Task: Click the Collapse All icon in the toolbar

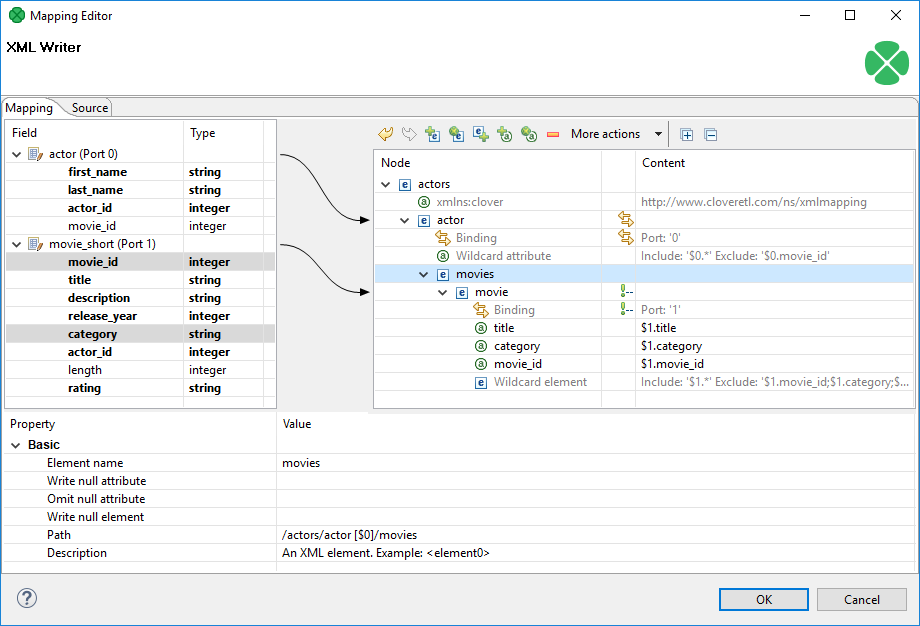Action: (712, 133)
